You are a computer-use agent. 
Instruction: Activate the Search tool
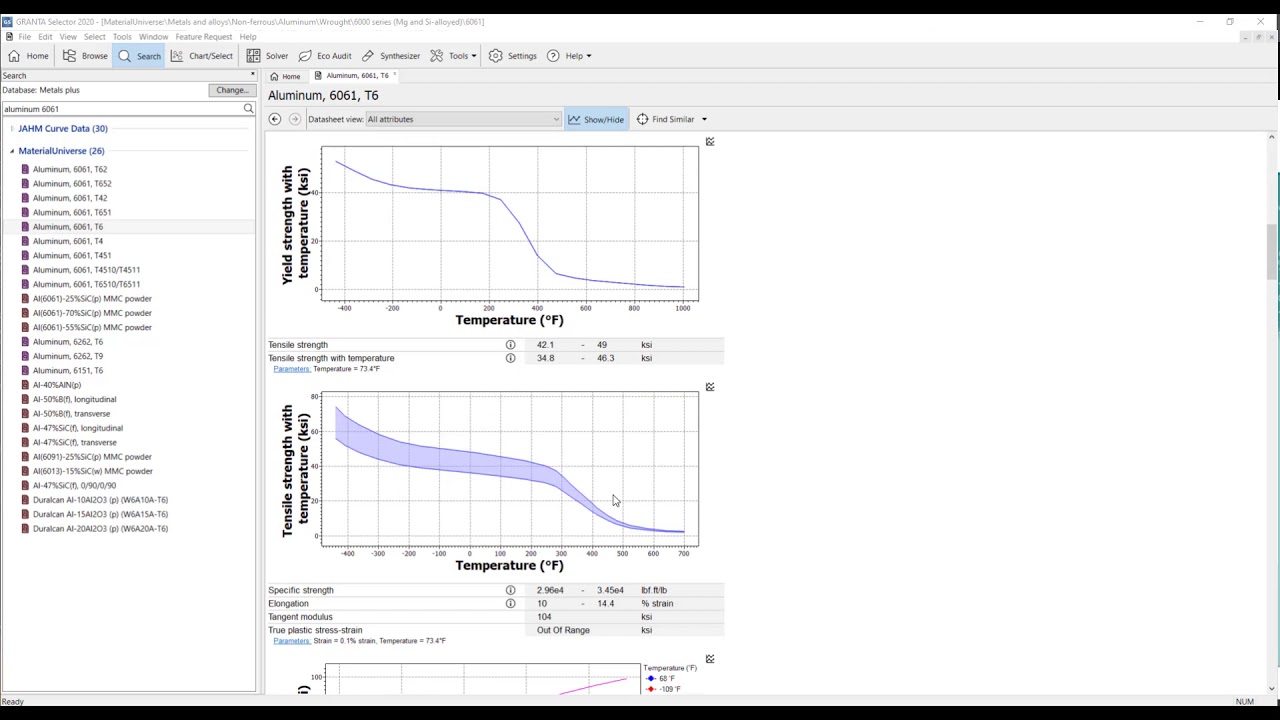click(x=139, y=56)
